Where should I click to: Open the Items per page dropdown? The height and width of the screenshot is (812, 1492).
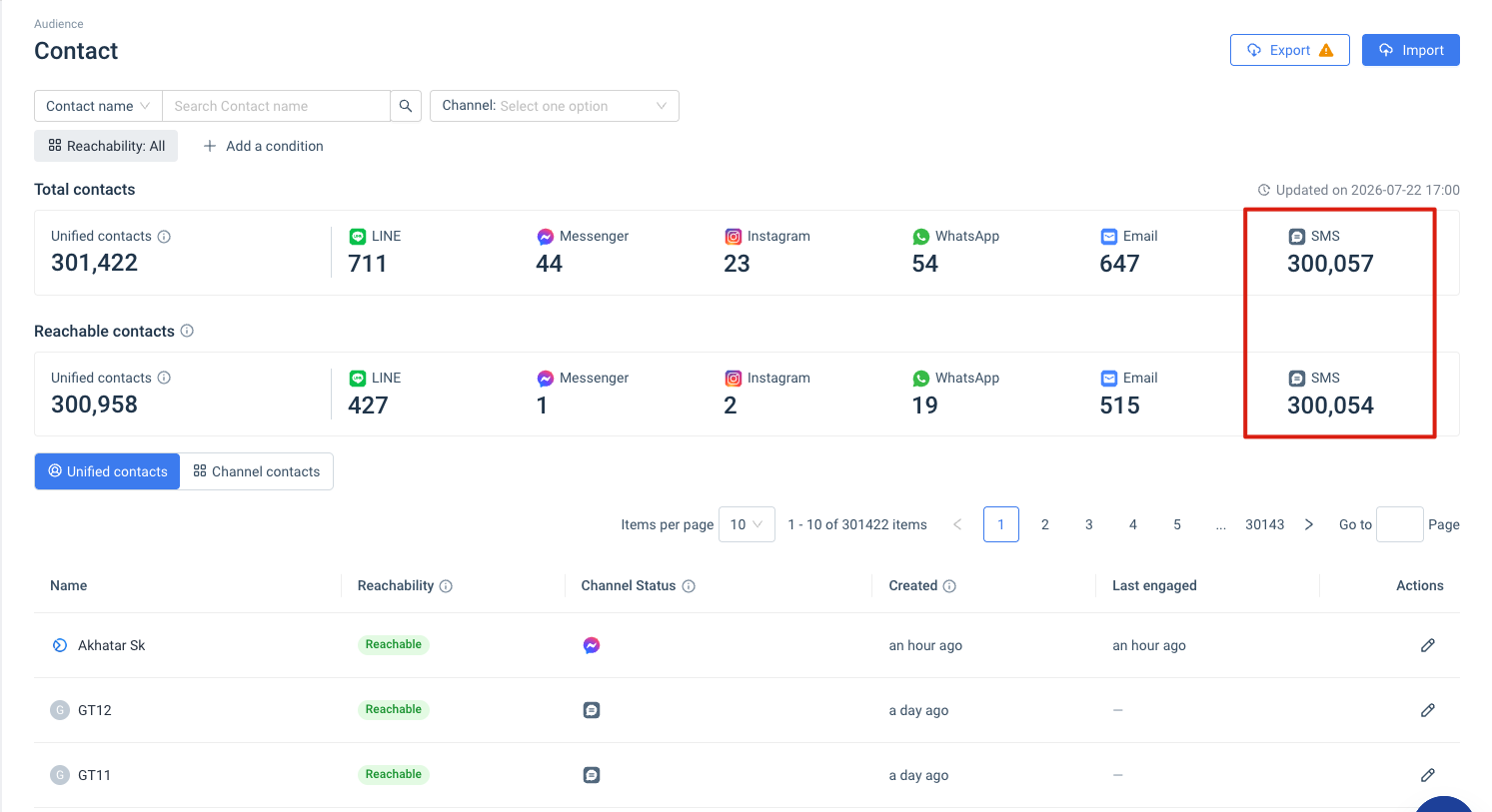click(746, 524)
